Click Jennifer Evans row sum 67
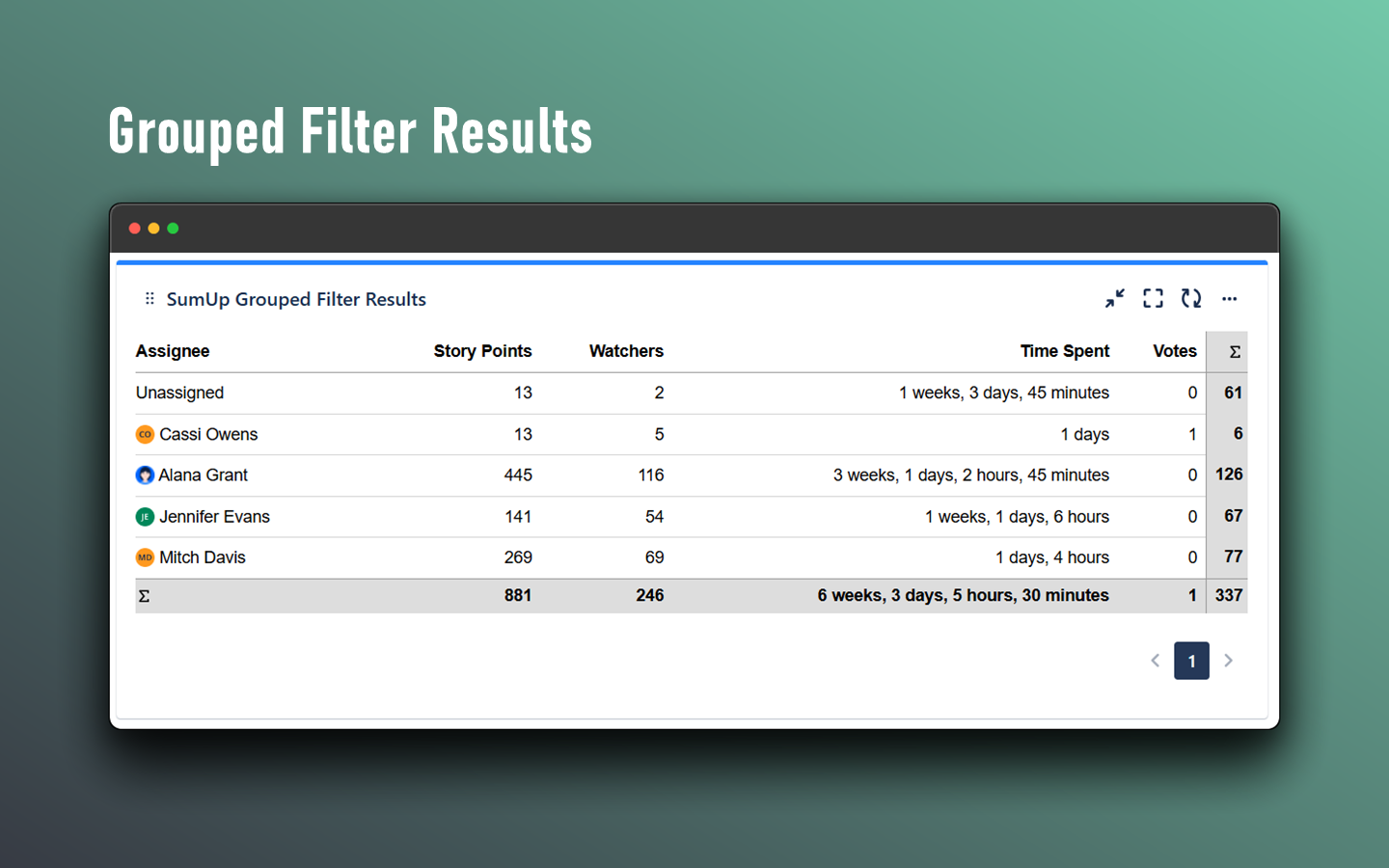 pyautogui.click(x=1233, y=516)
